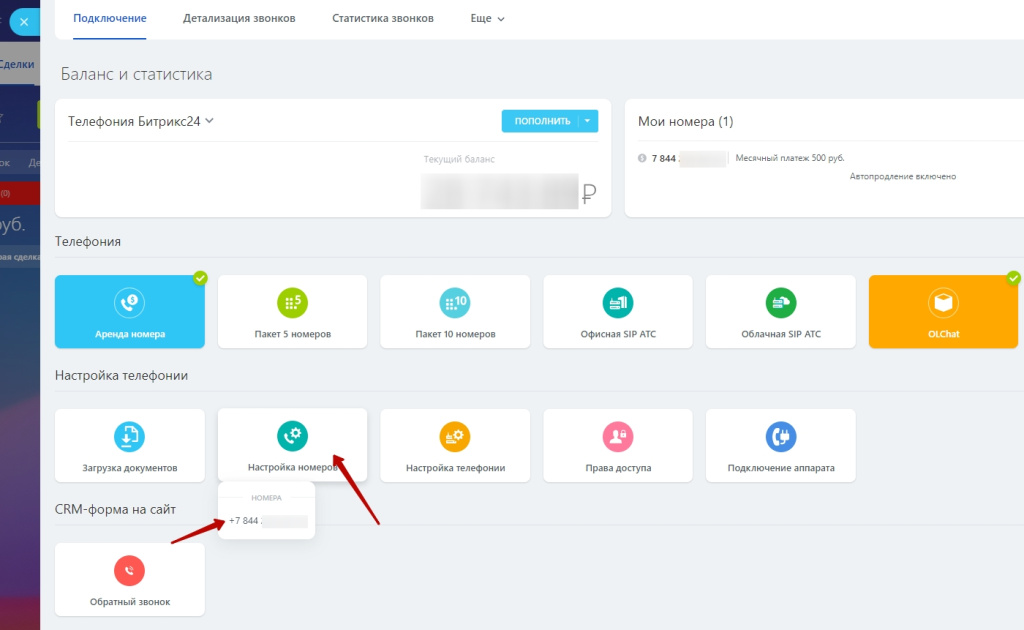Image resolution: width=1024 pixels, height=630 pixels.
Task: Select the Пакет 10 номеров icon
Action: [x=455, y=302]
